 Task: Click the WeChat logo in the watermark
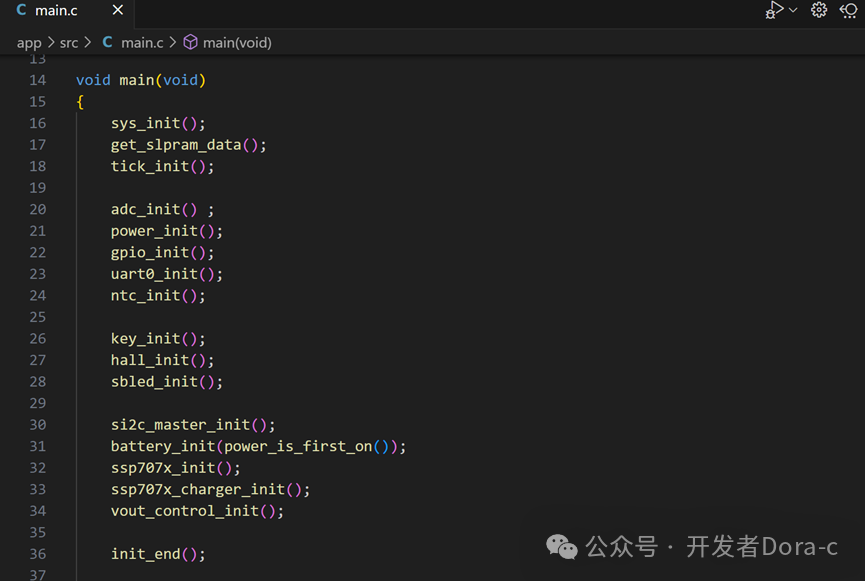pos(561,546)
